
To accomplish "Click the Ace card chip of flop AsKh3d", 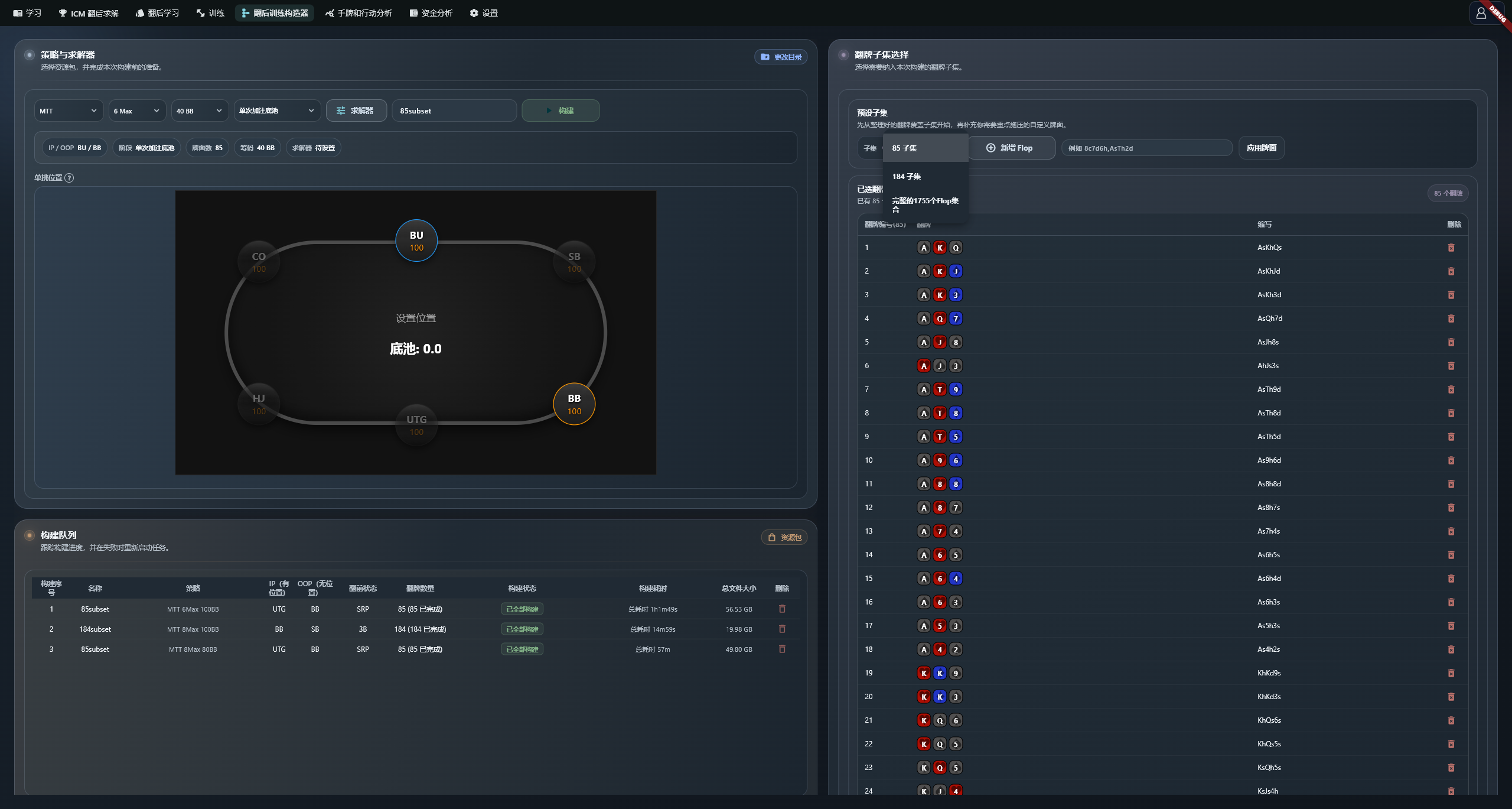I will click(924, 295).
